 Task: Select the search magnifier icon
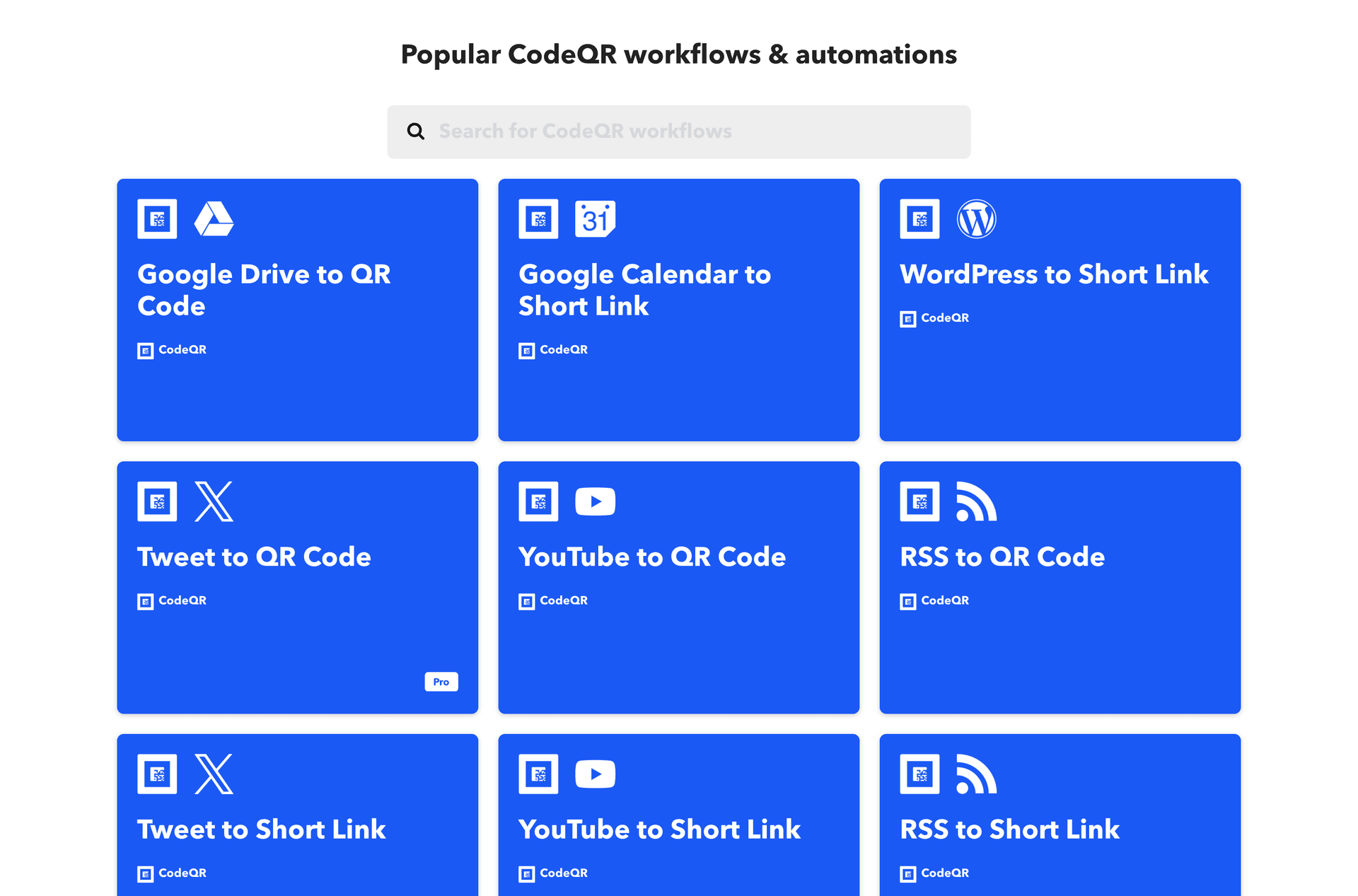tap(416, 131)
